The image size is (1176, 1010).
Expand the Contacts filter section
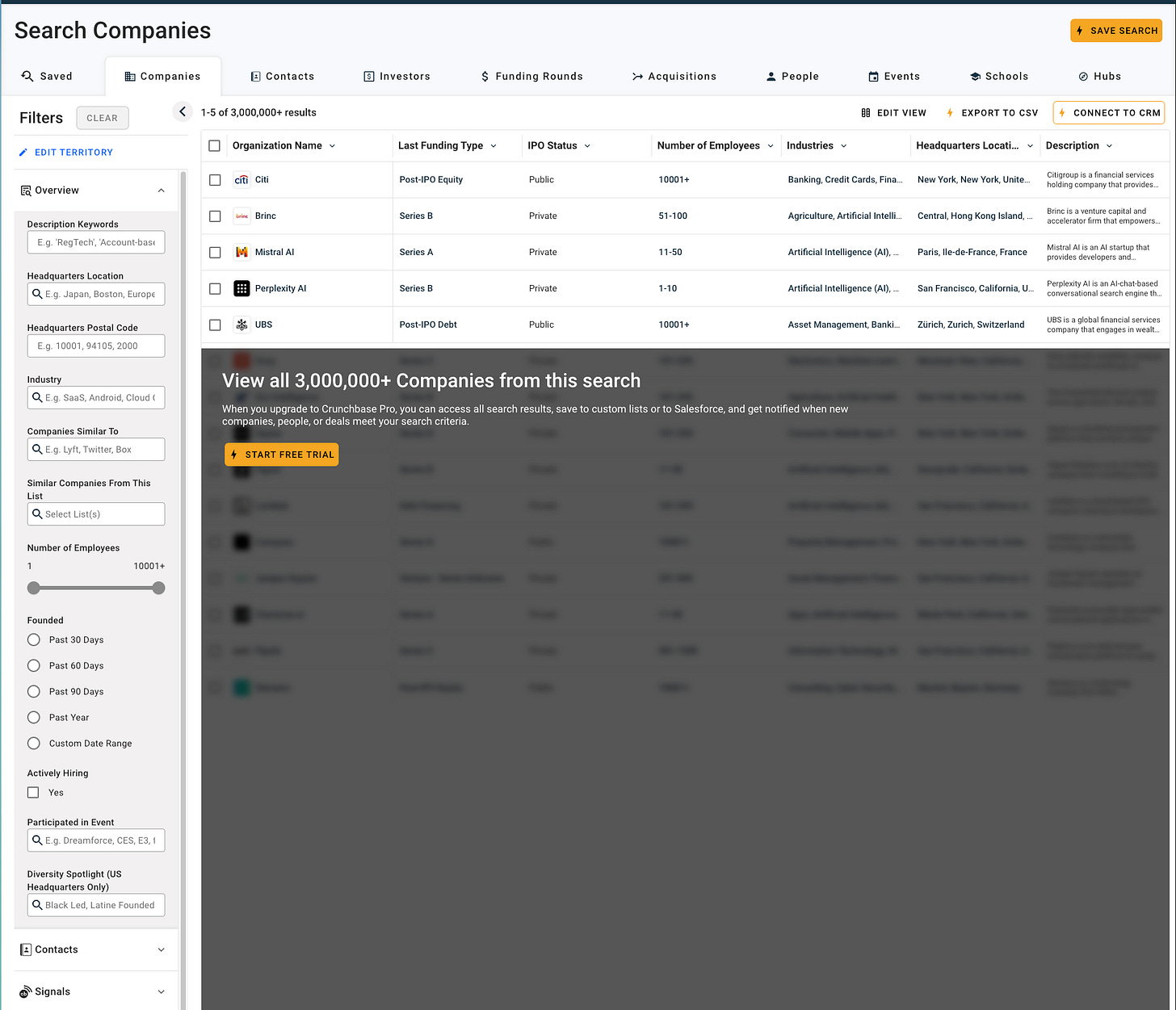(x=162, y=949)
